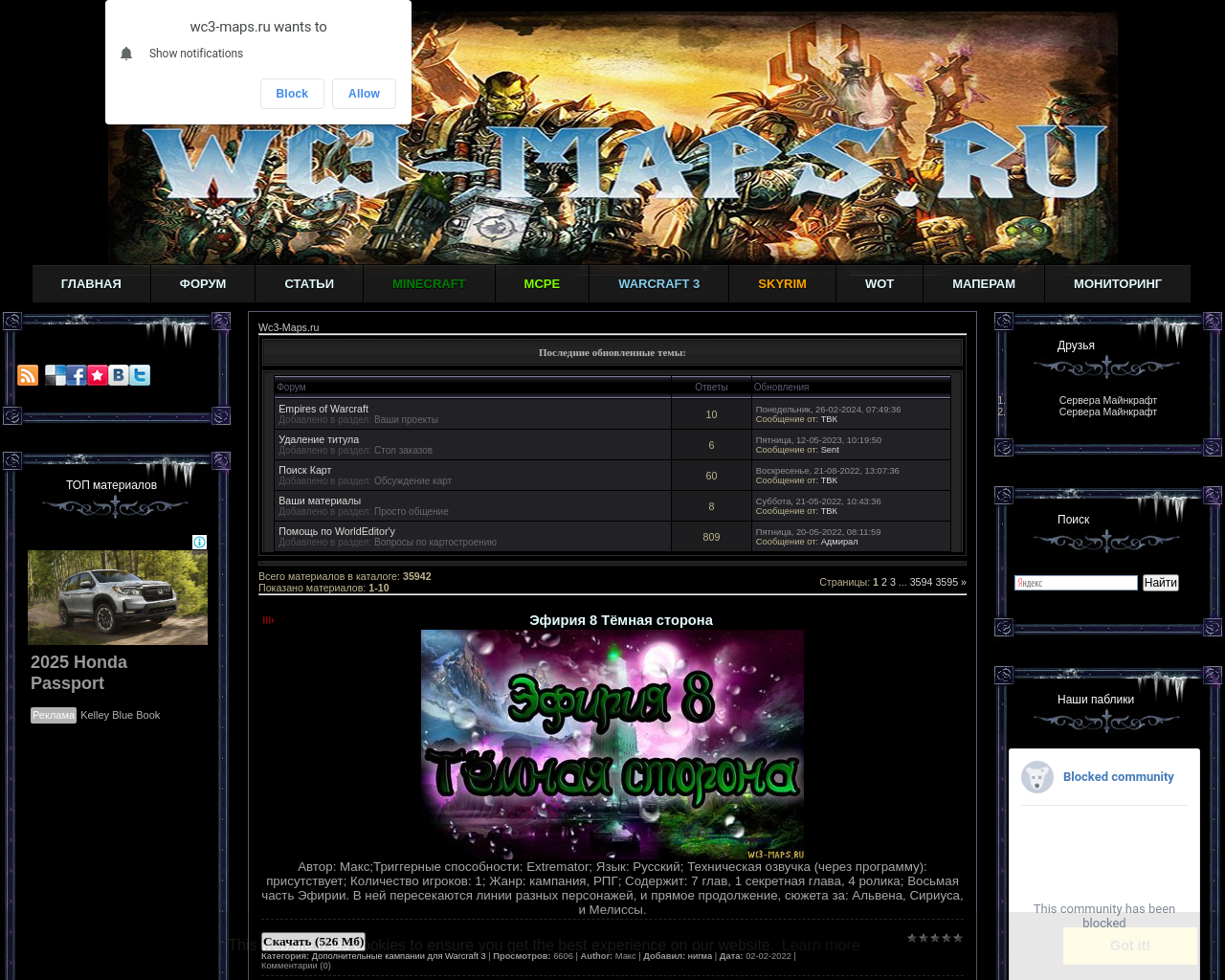
Task: Click the answer count 809
Action: point(711,537)
